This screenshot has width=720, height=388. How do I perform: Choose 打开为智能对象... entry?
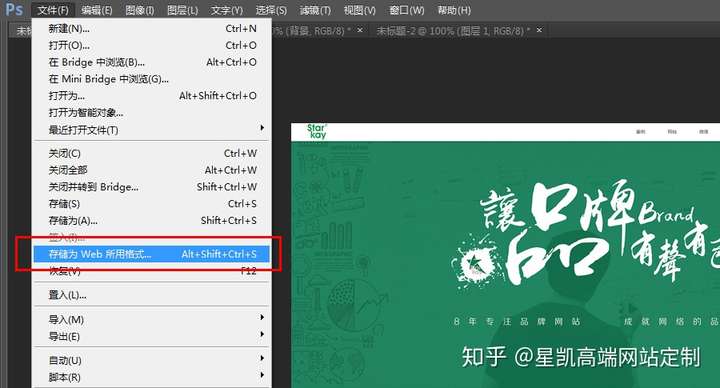tap(152, 113)
